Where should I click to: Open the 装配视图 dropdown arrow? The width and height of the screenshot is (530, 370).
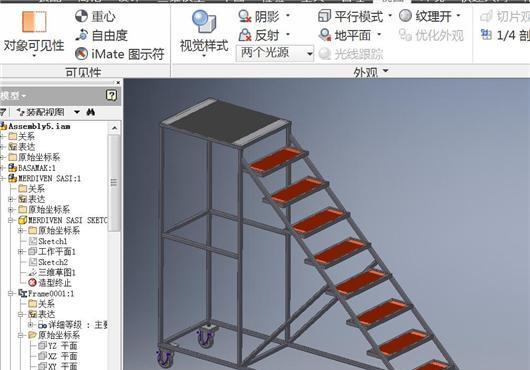(x=77, y=112)
